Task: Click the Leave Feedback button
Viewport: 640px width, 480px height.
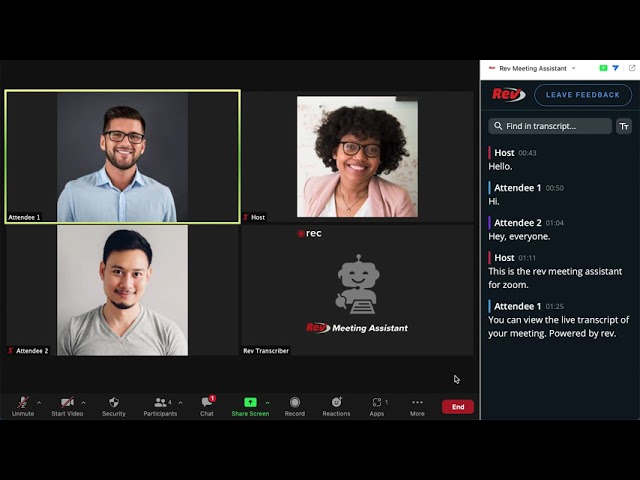Action: (x=583, y=95)
